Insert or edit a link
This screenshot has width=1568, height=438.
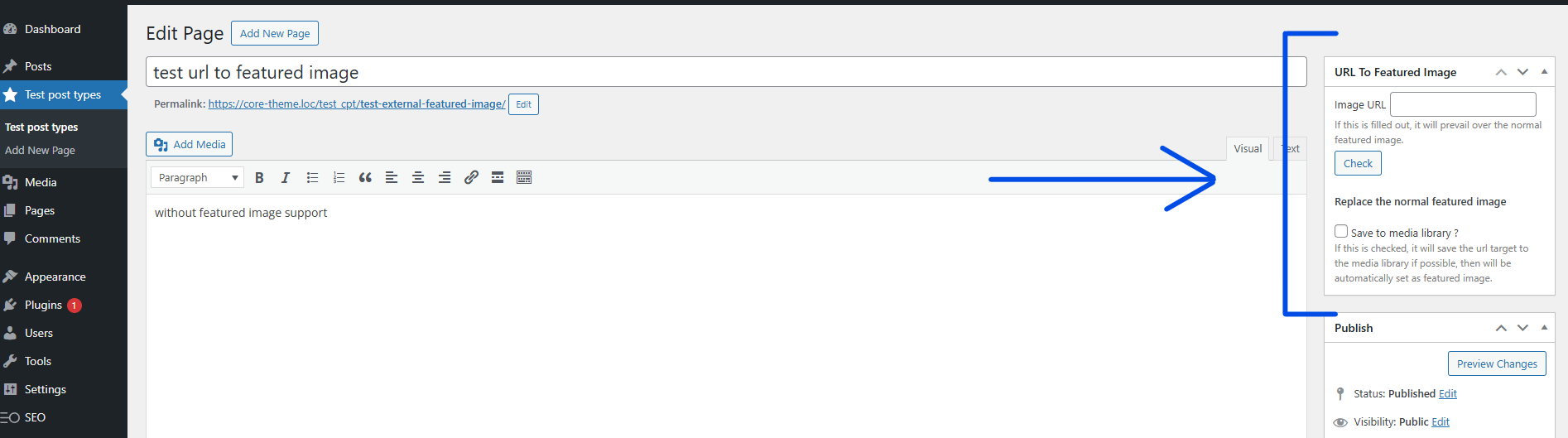[x=471, y=178]
